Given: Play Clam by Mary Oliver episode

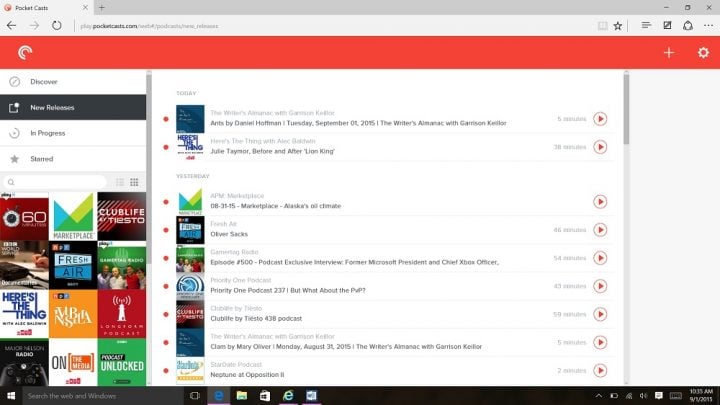Looking at the screenshot, I should [x=600, y=342].
